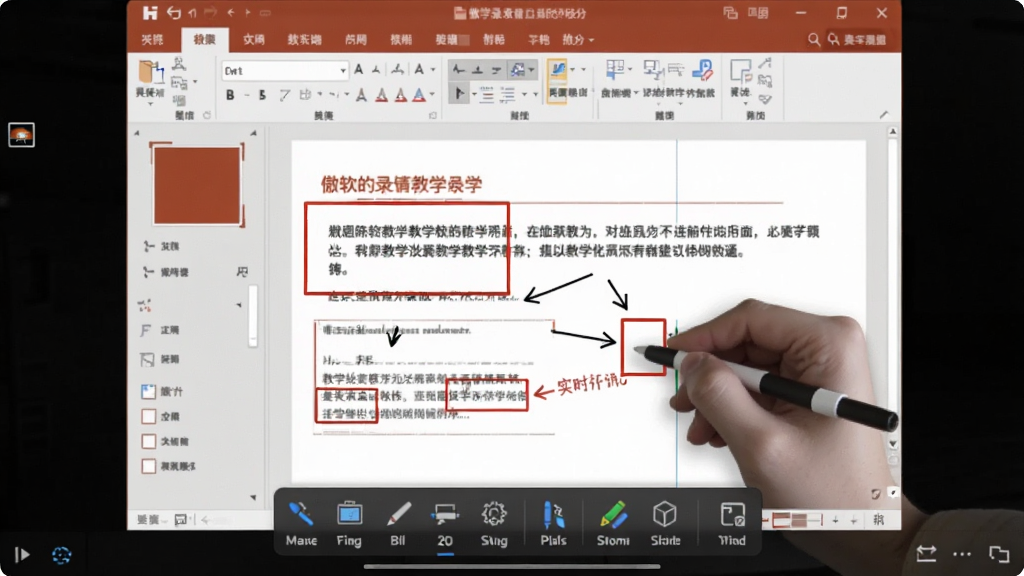Select the orange slide thumbnail in the left pane
1024x576 pixels.
tap(197, 185)
